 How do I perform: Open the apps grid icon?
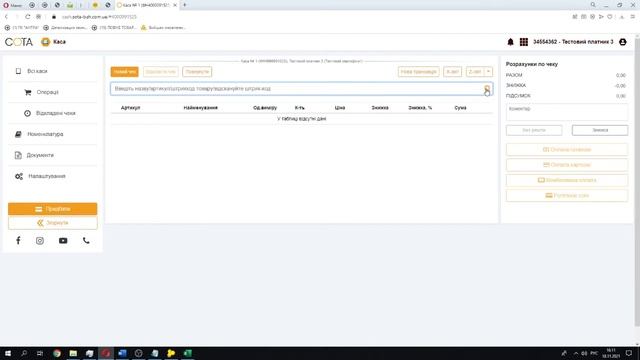pyautogui.click(x=524, y=42)
